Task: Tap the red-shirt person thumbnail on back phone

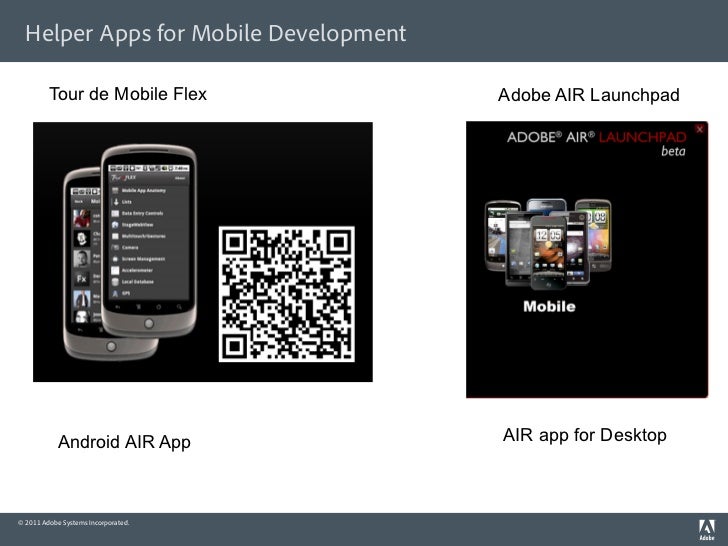Action: coord(82,218)
